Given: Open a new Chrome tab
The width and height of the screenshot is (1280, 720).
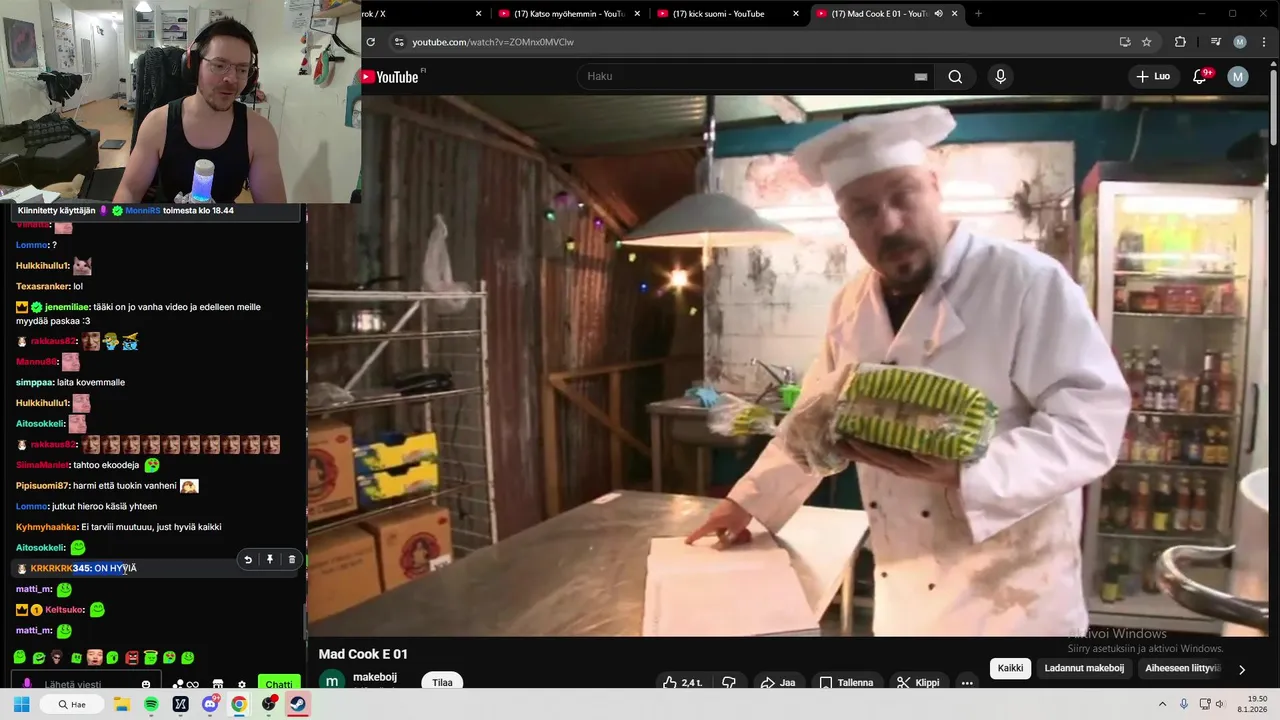Looking at the screenshot, I should point(978,14).
